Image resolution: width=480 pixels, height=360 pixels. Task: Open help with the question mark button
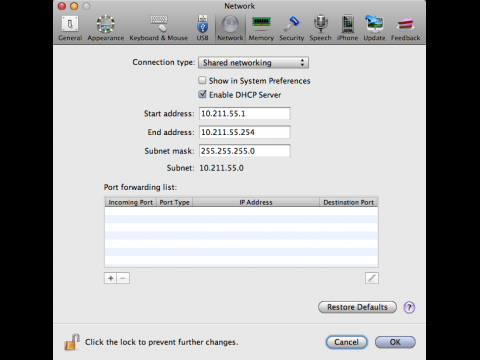409,307
